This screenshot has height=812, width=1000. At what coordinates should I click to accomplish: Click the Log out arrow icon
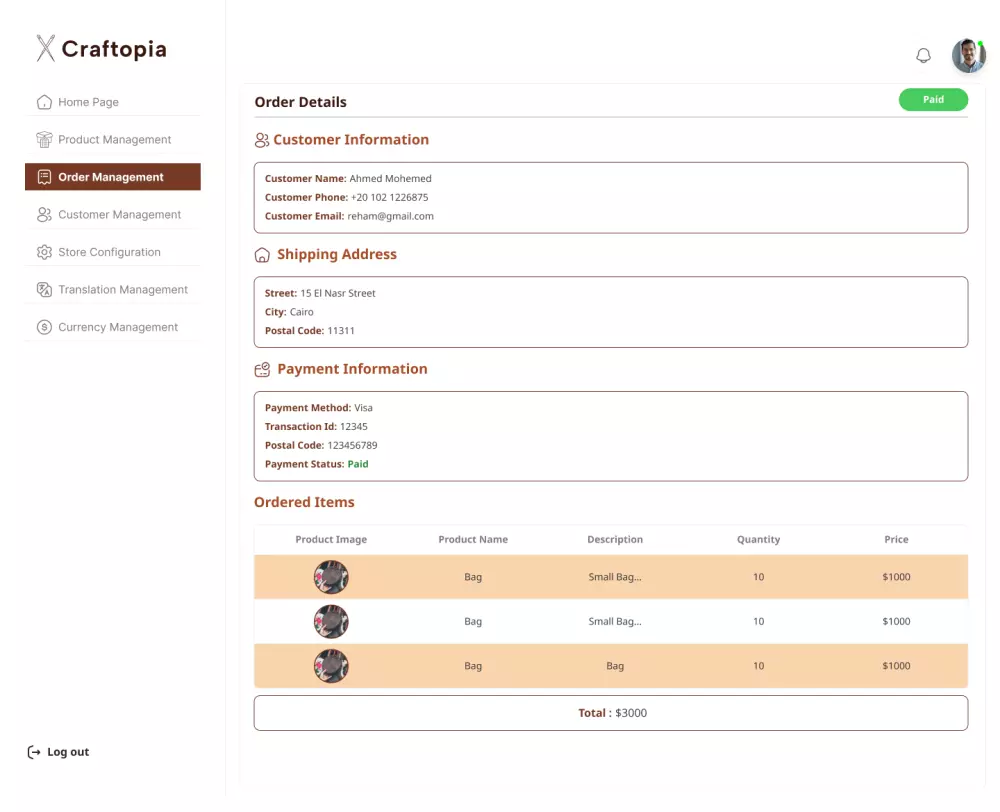coord(33,751)
